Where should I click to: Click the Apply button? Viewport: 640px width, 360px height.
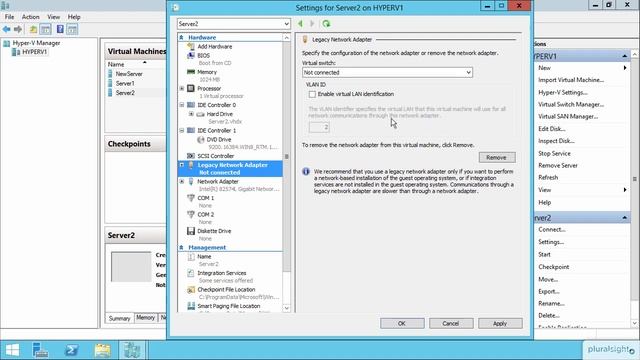pyautogui.click(x=500, y=323)
